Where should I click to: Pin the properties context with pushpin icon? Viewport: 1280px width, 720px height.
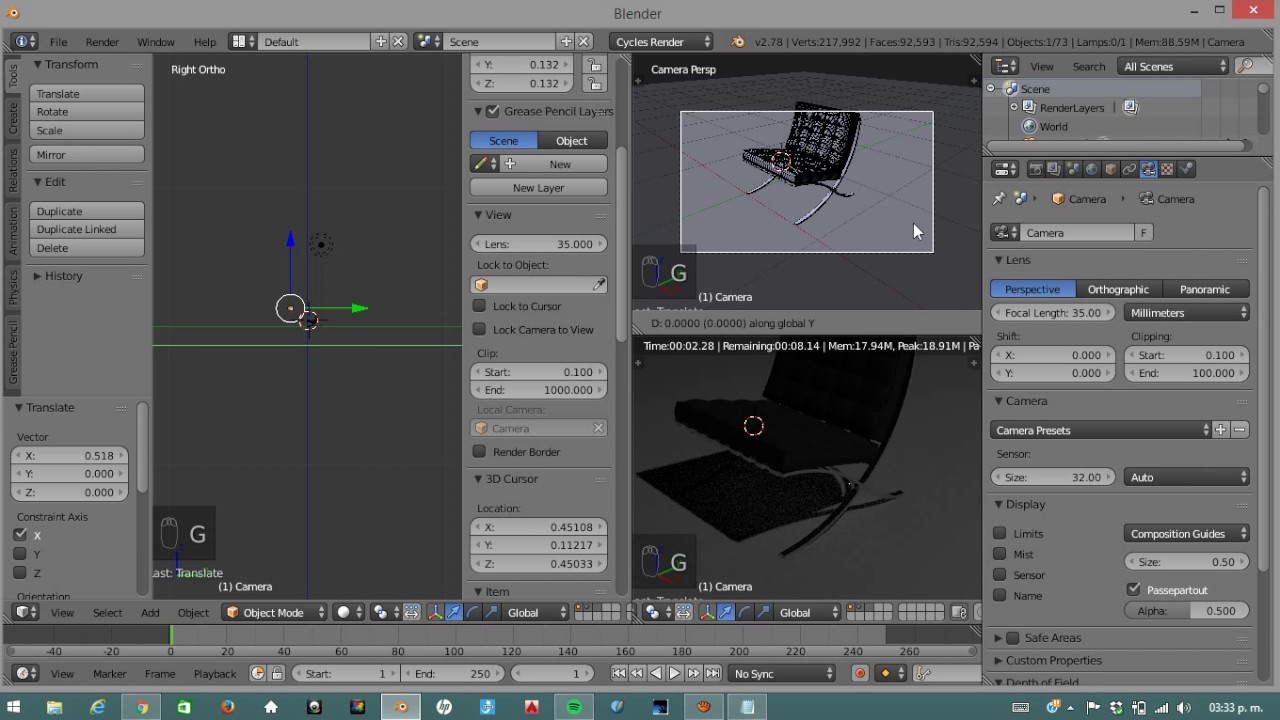(x=999, y=199)
